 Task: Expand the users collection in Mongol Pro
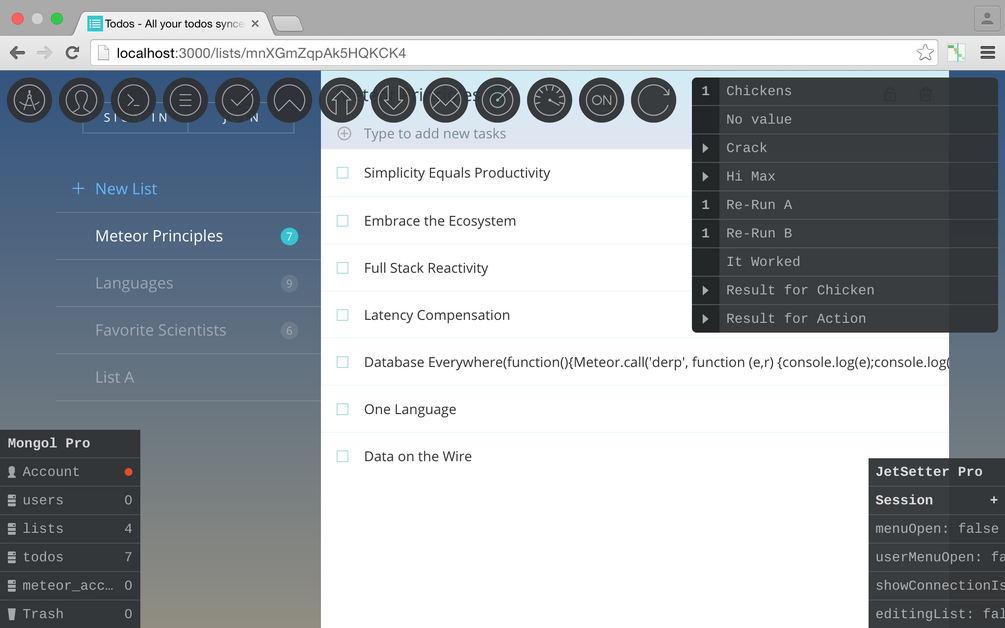[x=70, y=500]
